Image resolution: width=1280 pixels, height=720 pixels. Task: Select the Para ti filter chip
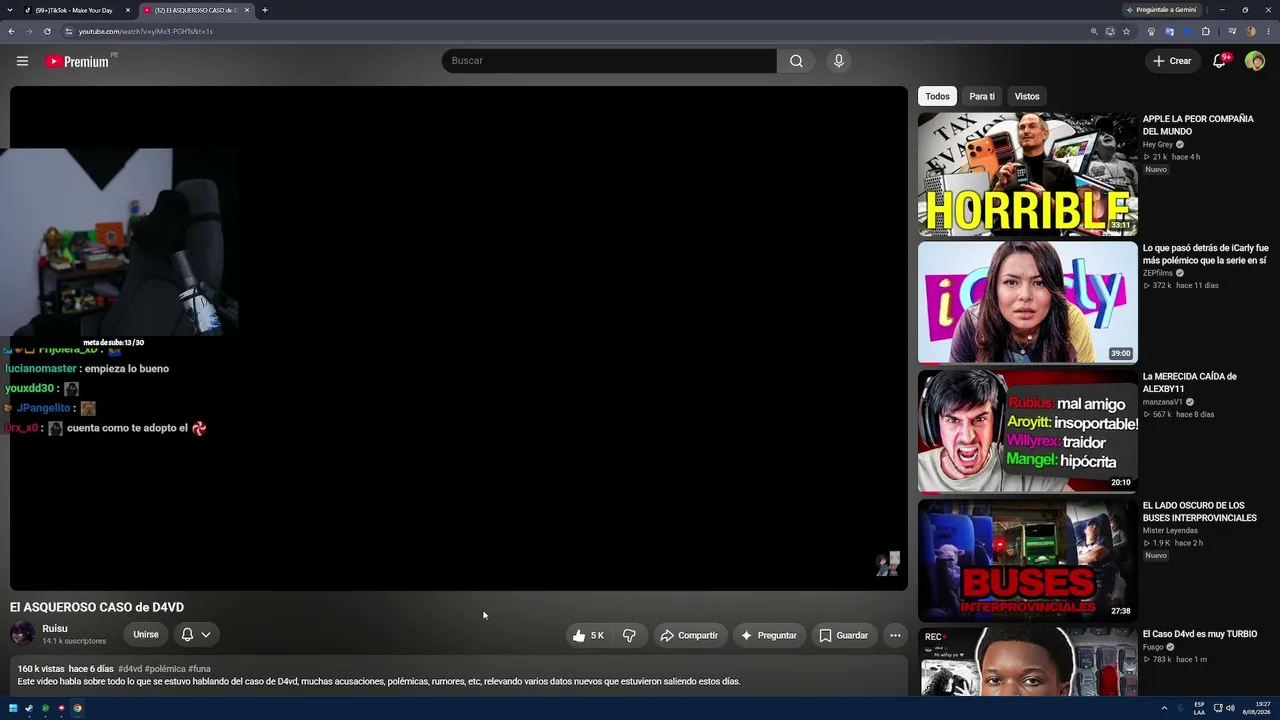pyautogui.click(x=982, y=96)
